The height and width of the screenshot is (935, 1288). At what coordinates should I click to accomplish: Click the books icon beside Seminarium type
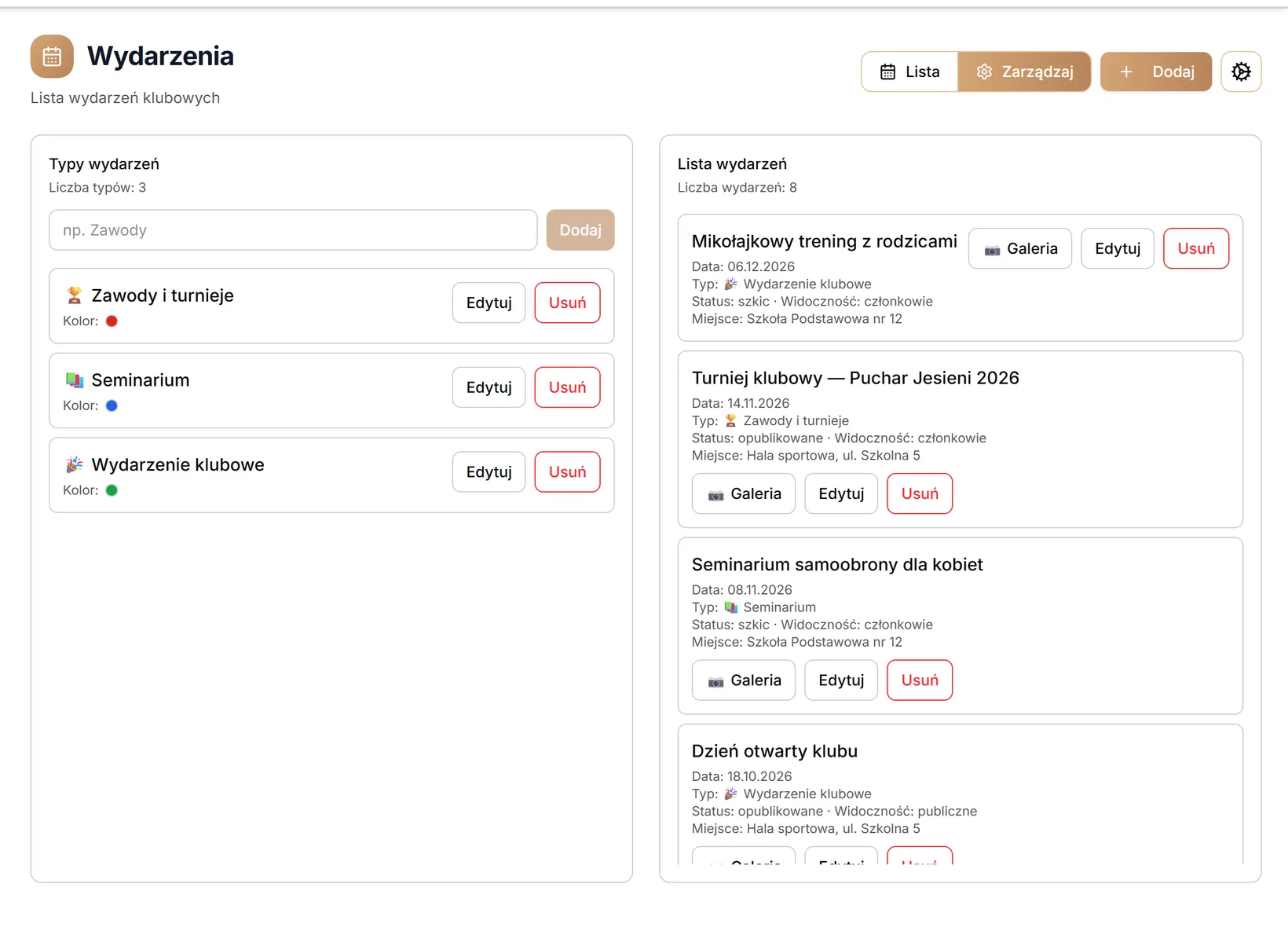click(x=75, y=380)
